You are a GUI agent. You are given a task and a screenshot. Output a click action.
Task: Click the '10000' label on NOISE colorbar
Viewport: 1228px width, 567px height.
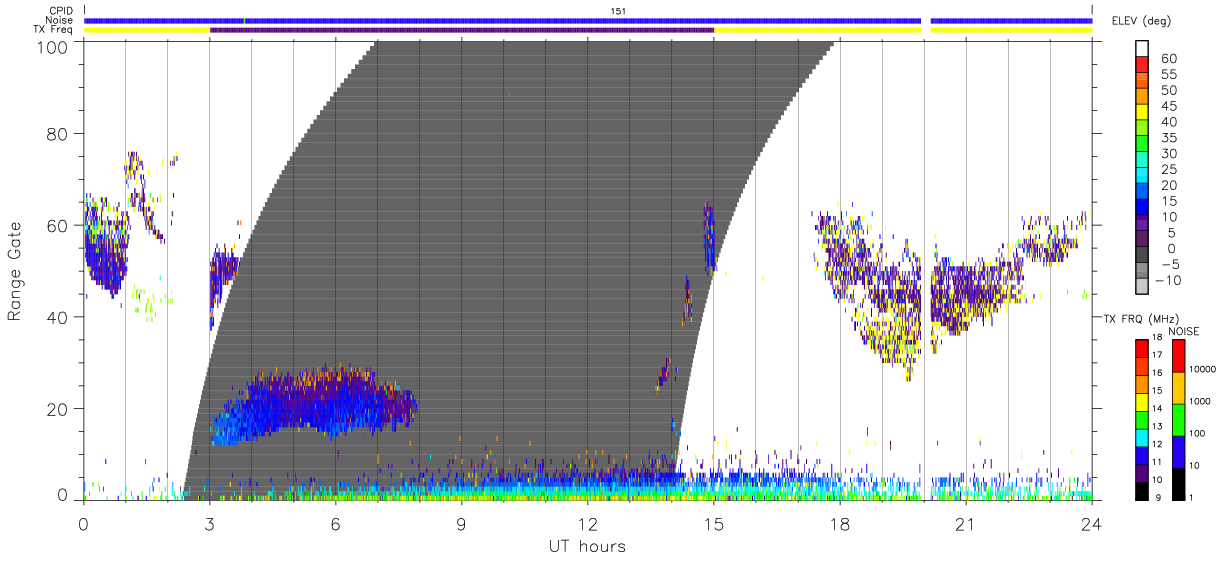point(1203,369)
